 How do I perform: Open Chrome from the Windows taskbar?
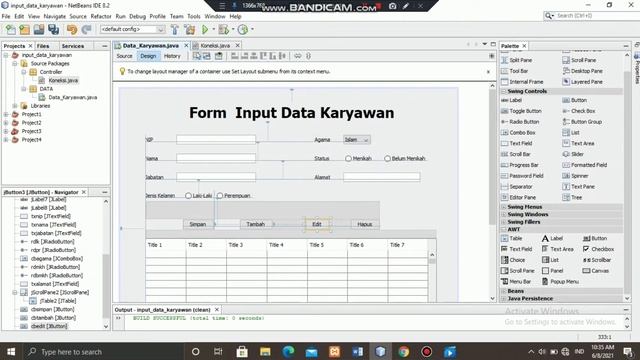404,351
